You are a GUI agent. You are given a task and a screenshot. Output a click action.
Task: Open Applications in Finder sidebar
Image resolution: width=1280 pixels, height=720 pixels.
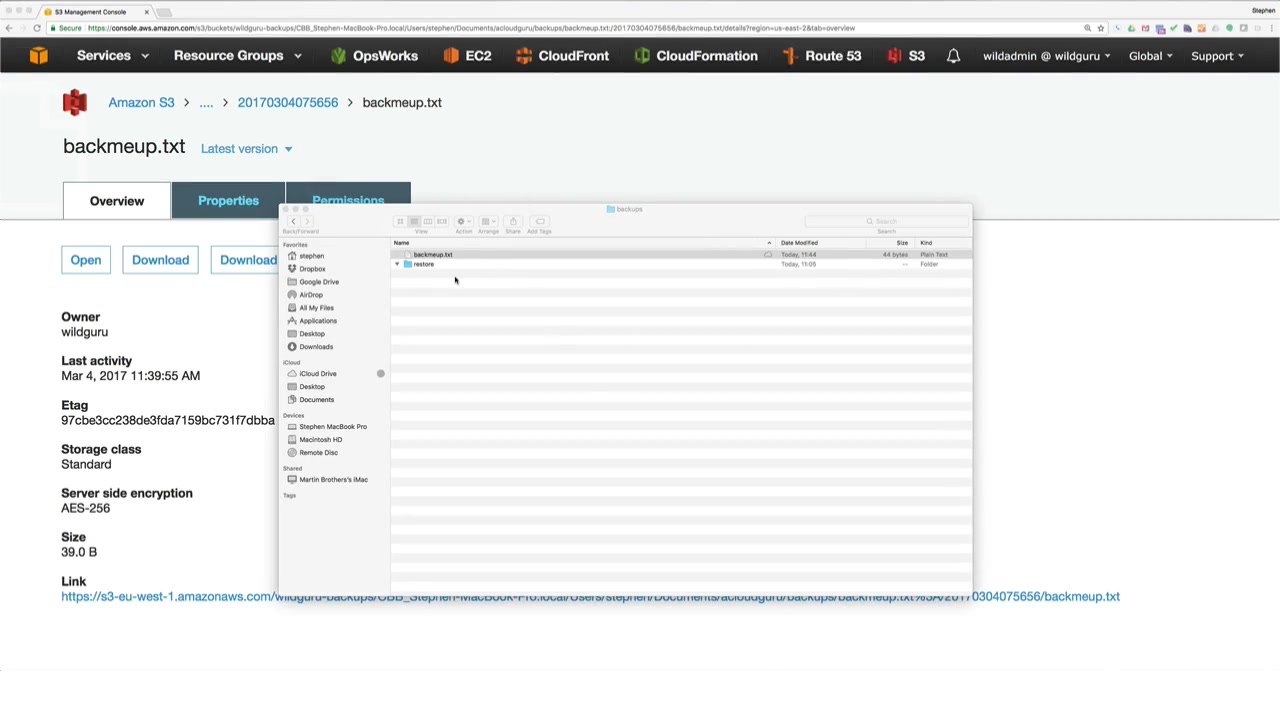317,321
